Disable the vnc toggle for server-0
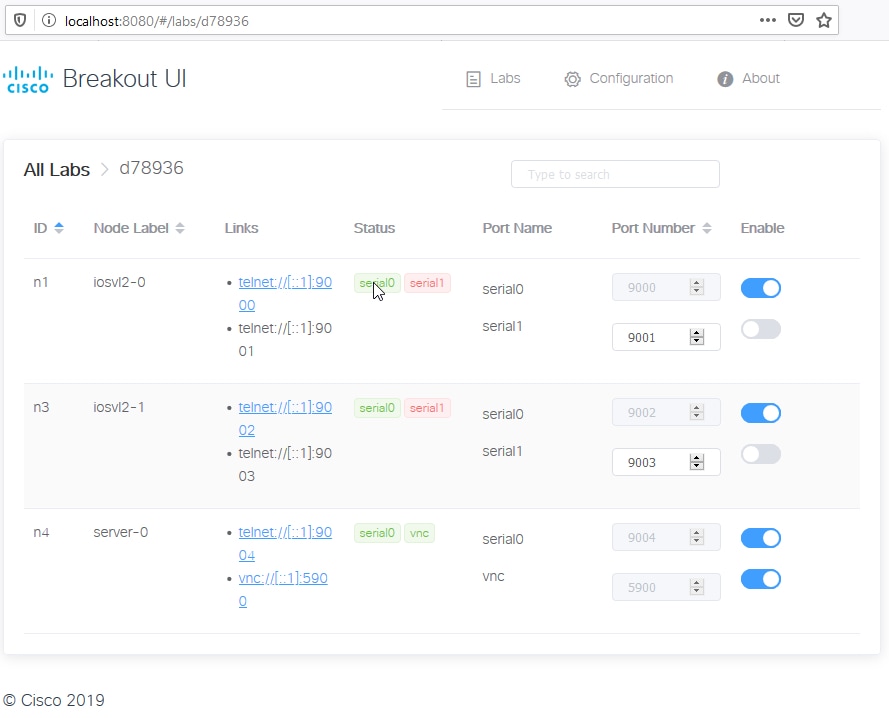Screen dimensions: 889x718 coord(760,578)
